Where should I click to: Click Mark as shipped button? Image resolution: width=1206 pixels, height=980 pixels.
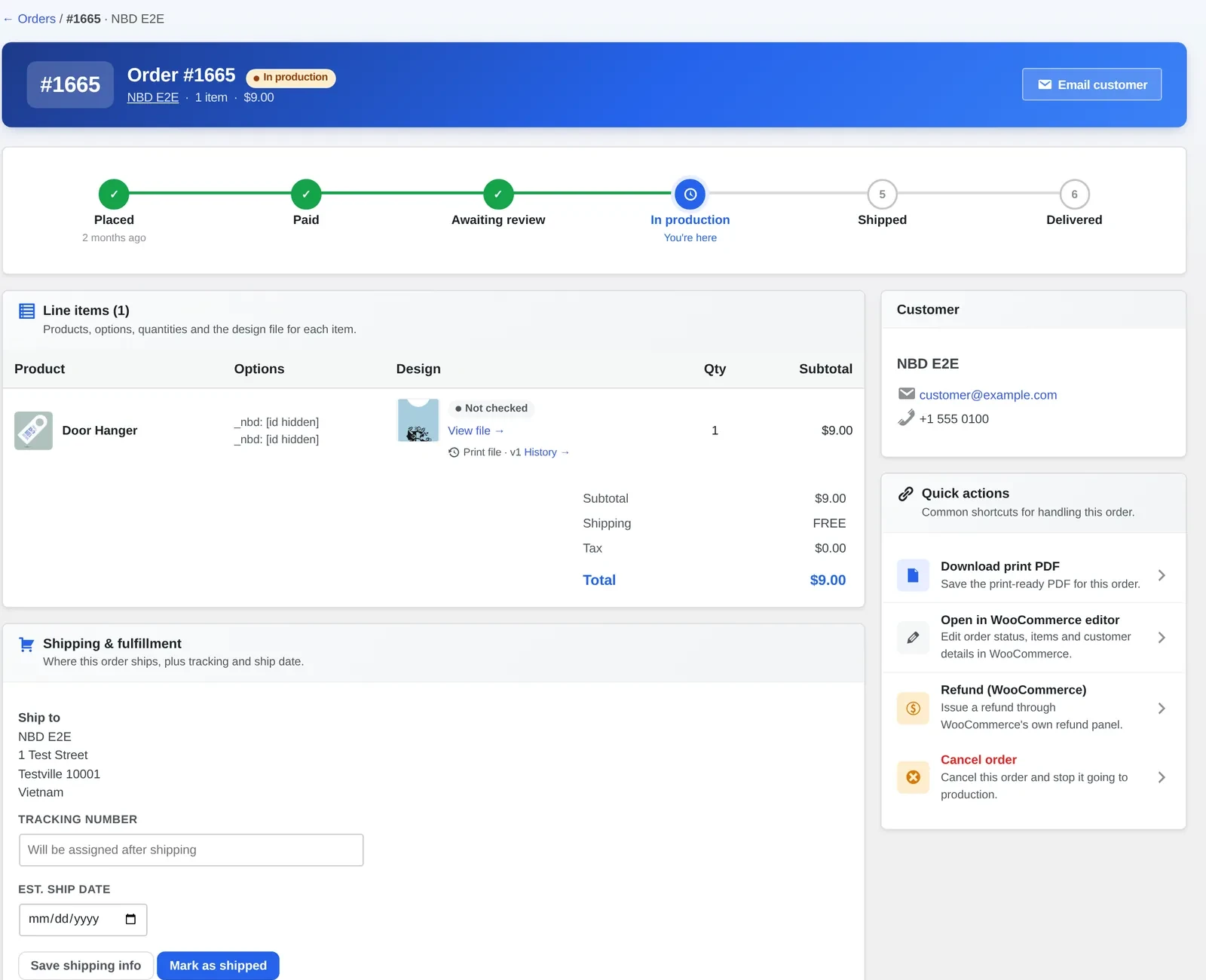coord(218,966)
